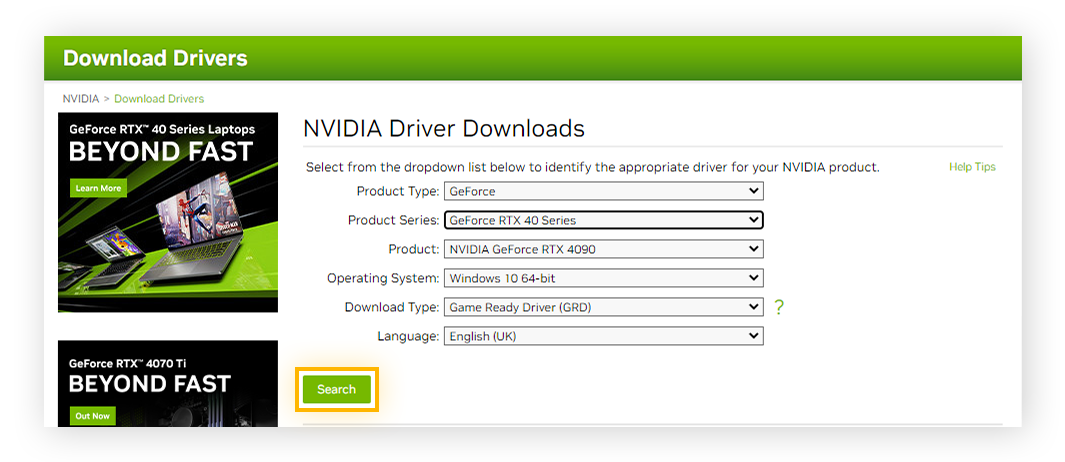Click Out Now on RTX 4070 Ti ad

pyautogui.click(x=93, y=416)
